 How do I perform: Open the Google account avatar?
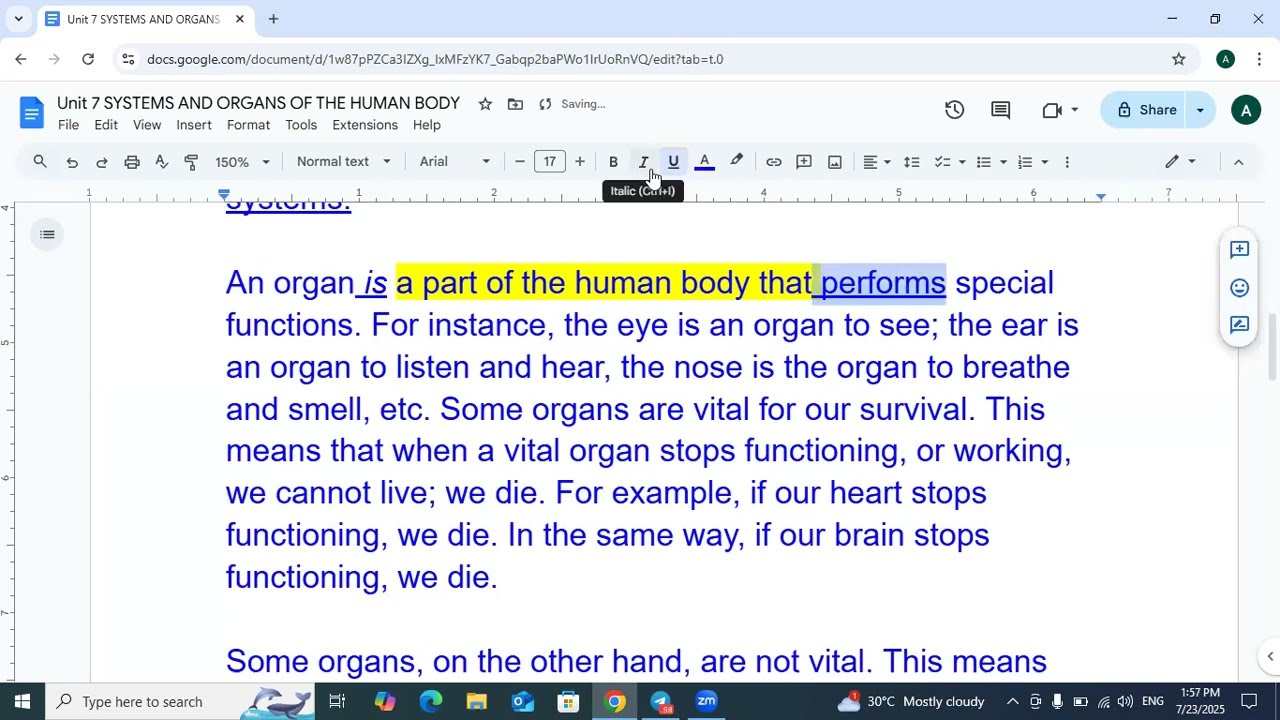tap(1245, 110)
